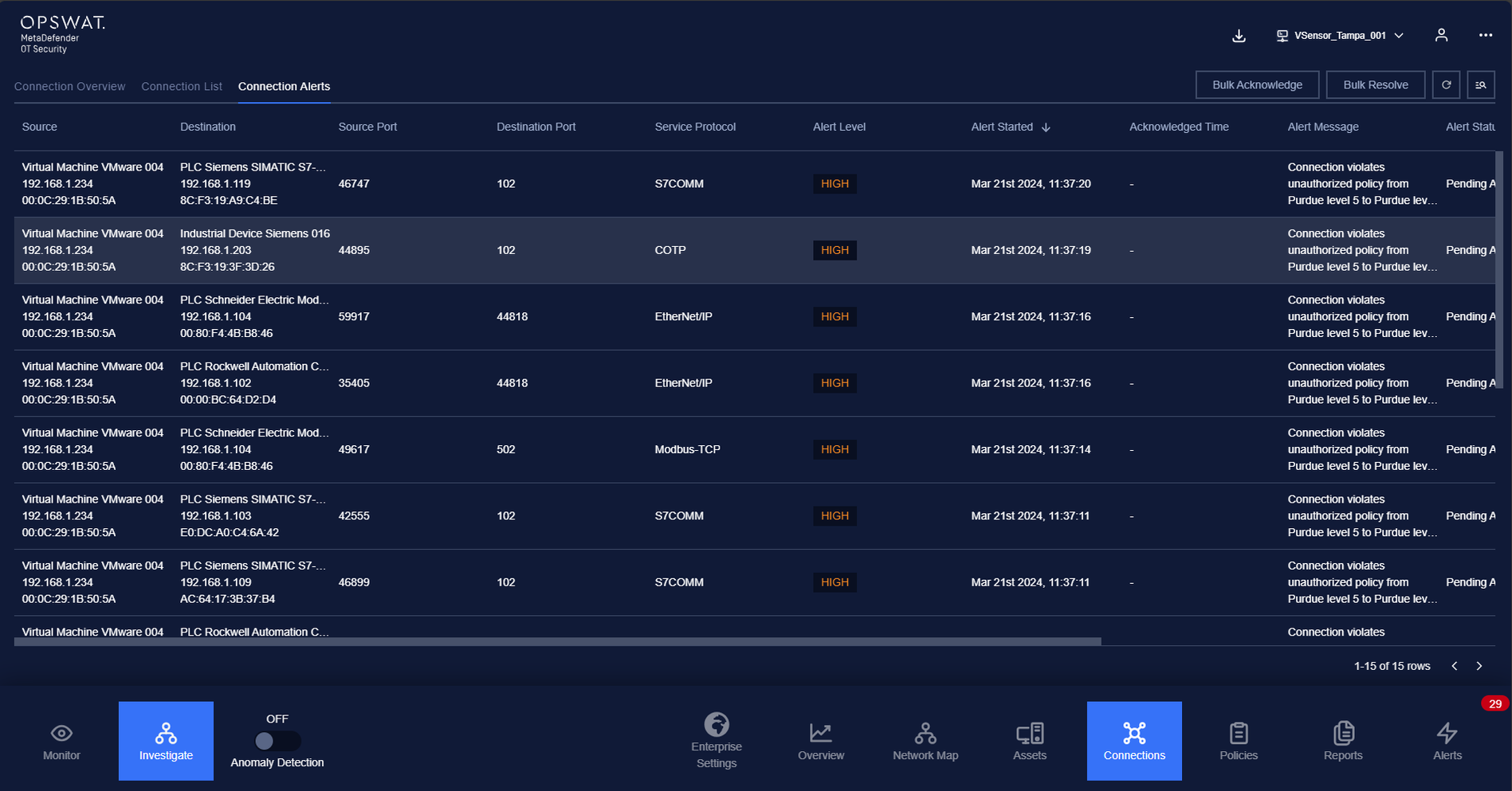The image size is (1512, 791).
Task: Click the COTP protocol cell
Action: 670,250
